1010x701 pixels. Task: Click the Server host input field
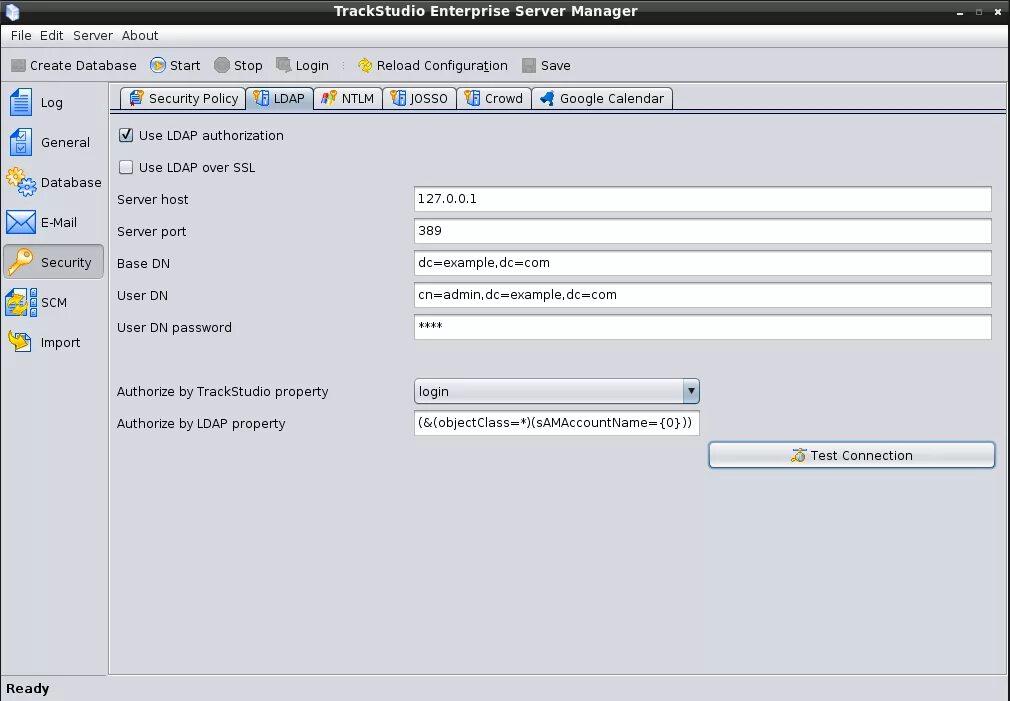(700, 199)
